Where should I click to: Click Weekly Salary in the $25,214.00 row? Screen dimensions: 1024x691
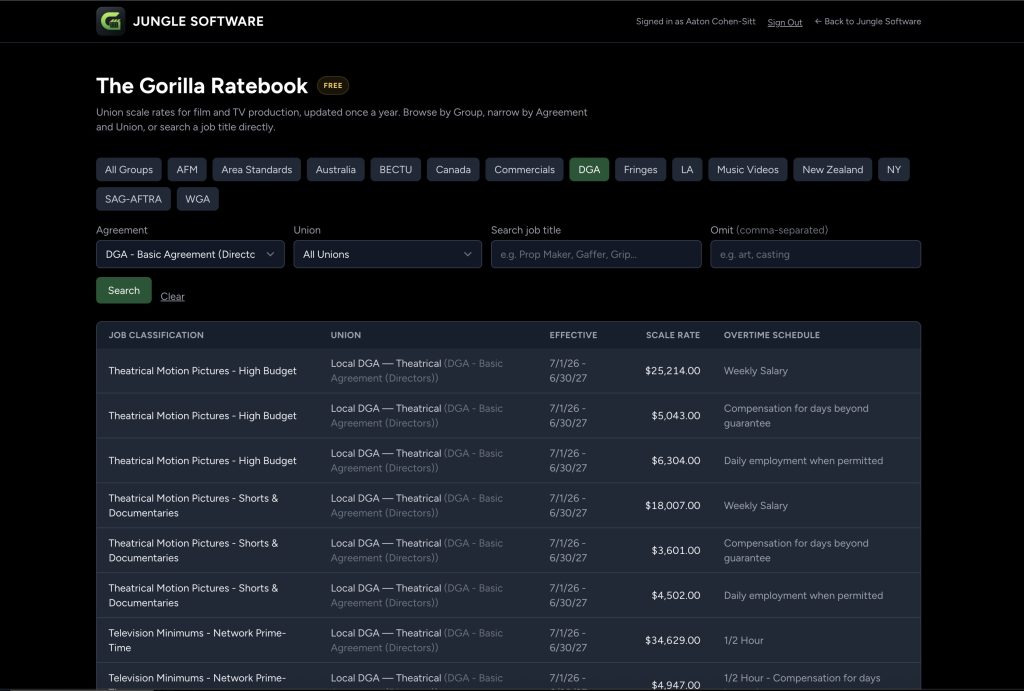[756, 370]
